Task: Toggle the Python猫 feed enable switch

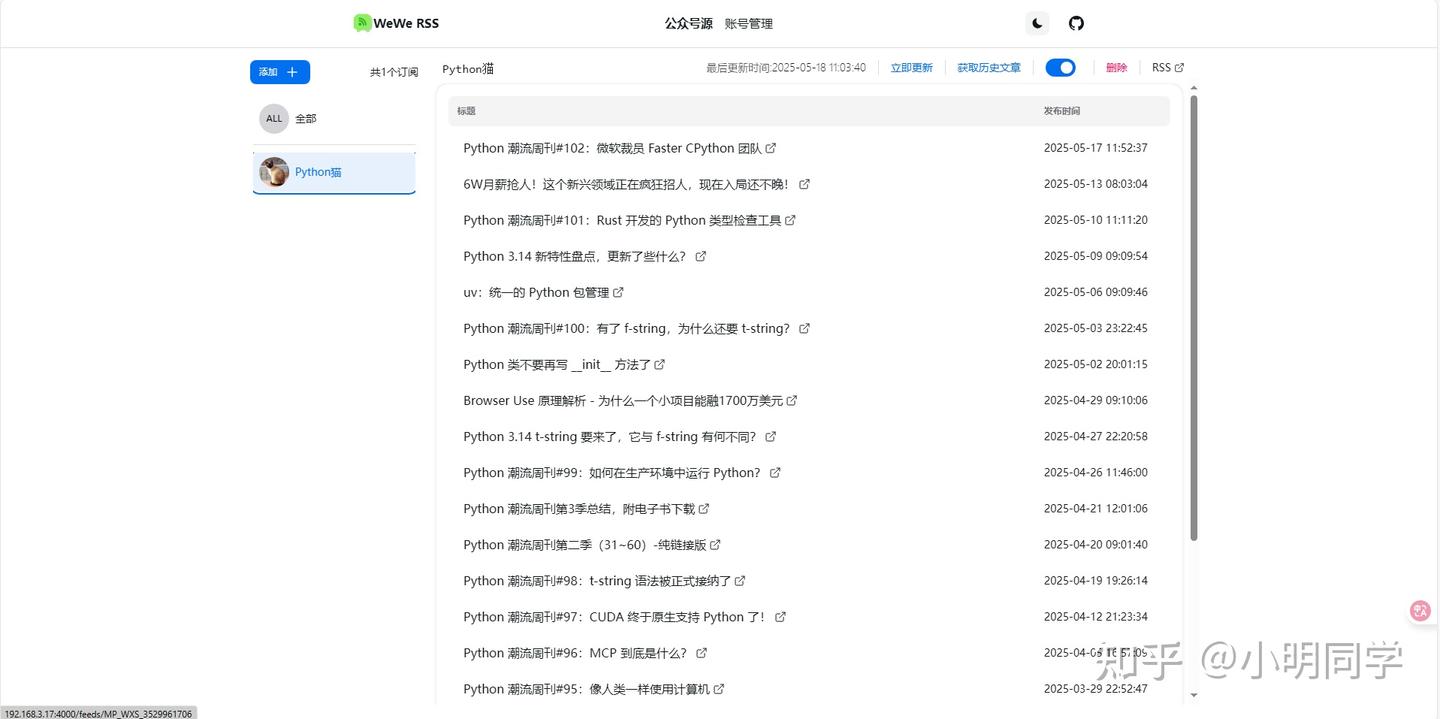Action: click(x=1060, y=68)
